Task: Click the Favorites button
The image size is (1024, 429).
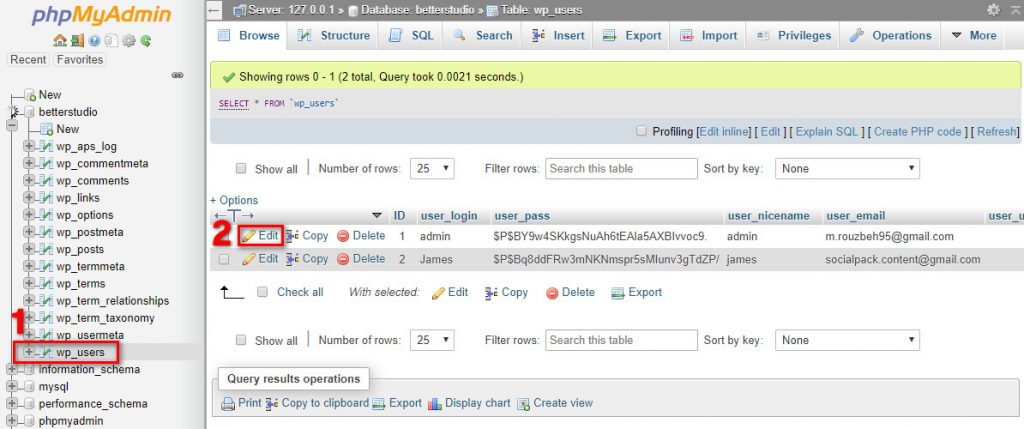Action: pos(80,59)
